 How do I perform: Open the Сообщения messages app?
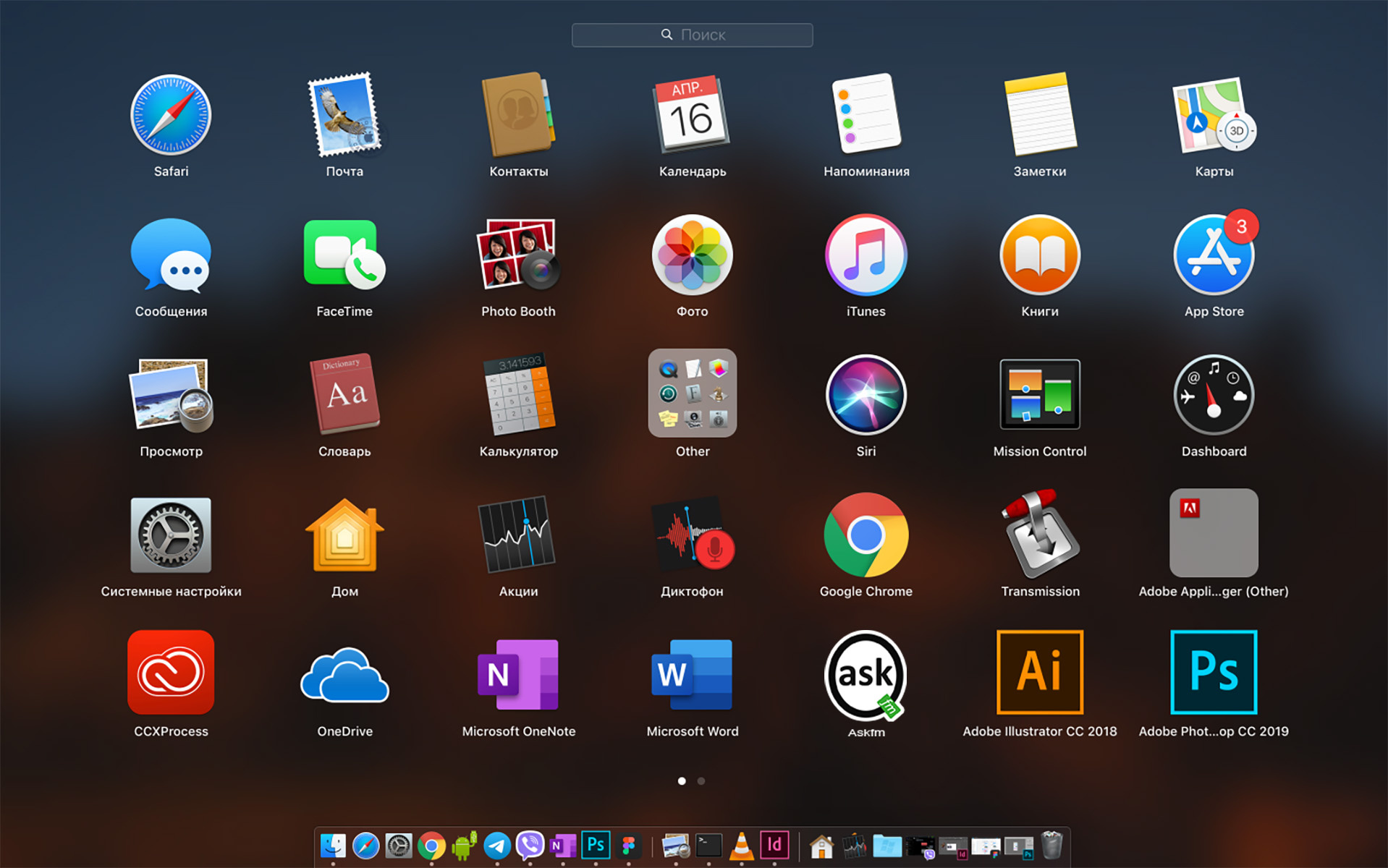point(171,255)
